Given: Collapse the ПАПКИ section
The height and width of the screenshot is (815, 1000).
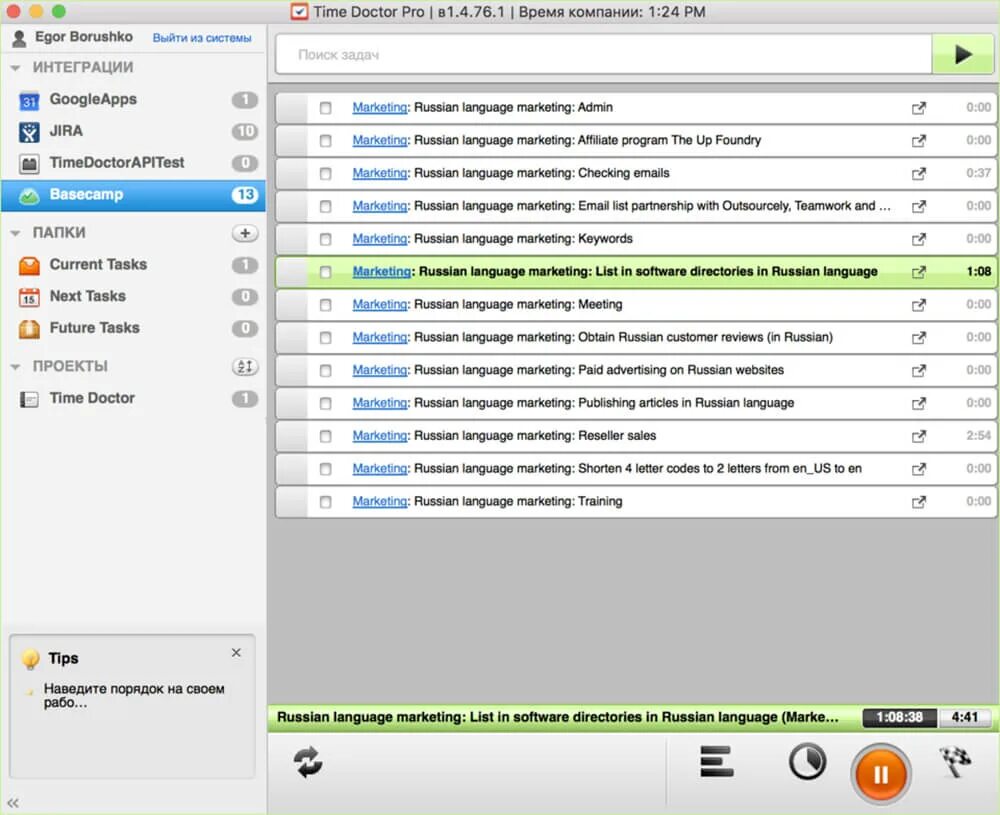Looking at the screenshot, I should [15, 233].
